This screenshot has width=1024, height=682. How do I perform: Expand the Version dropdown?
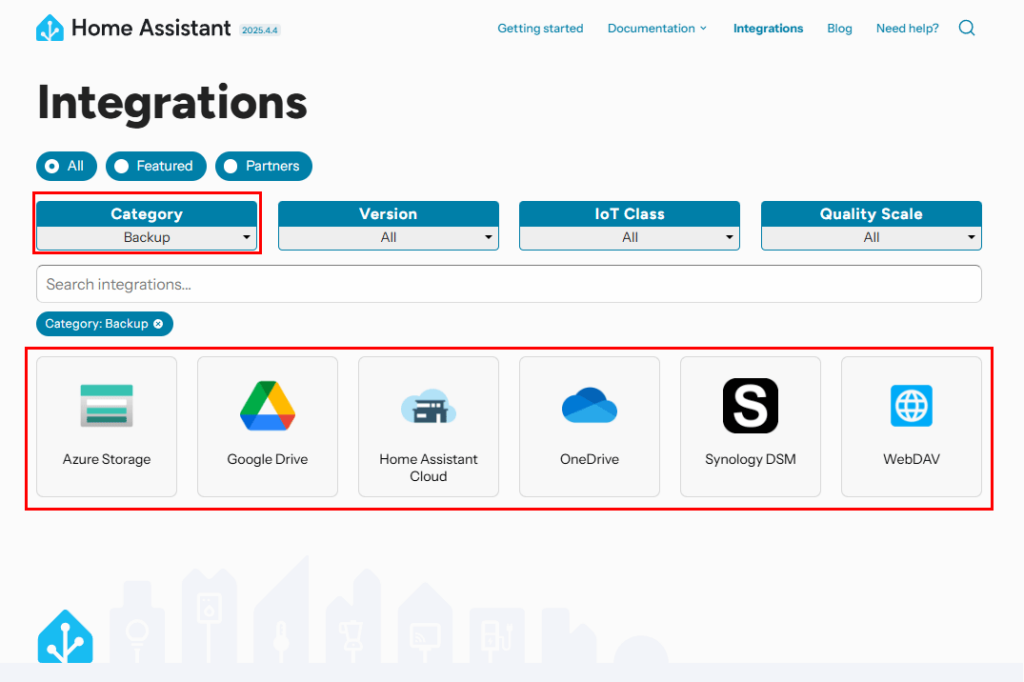click(388, 237)
